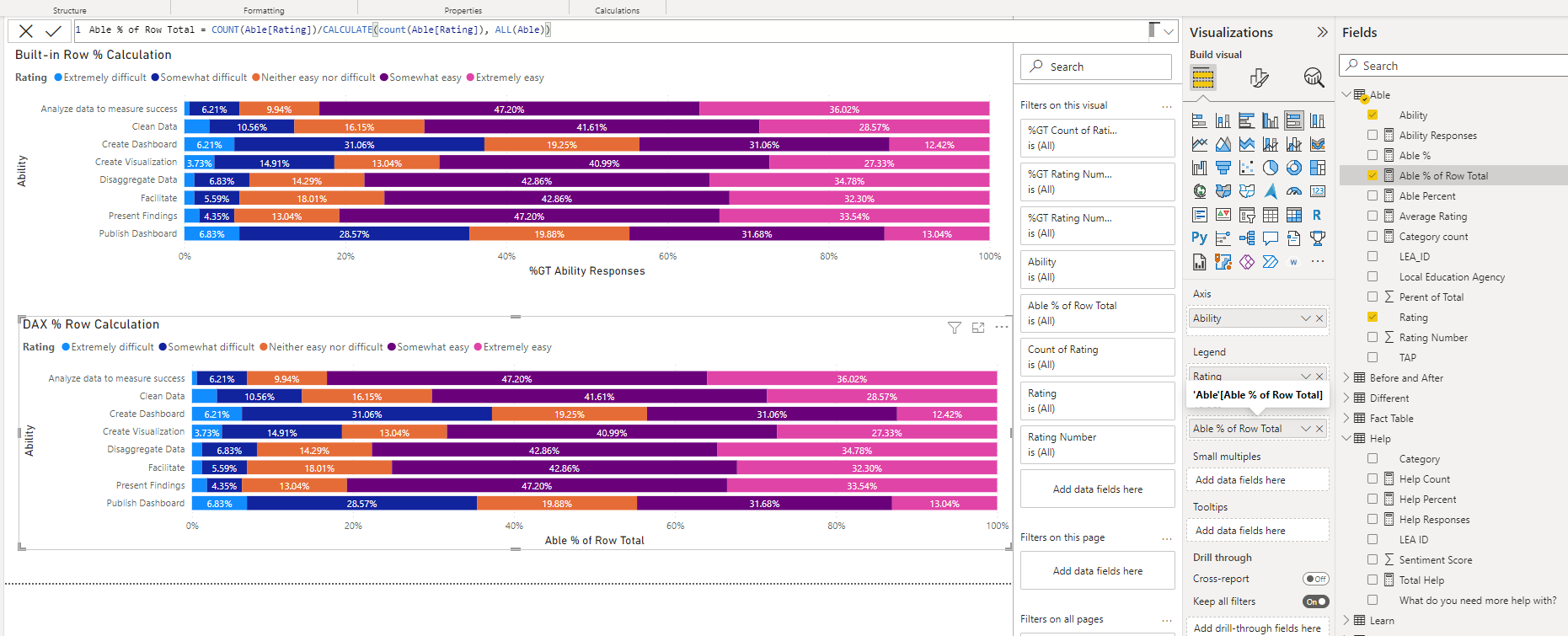The image size is (1568, 636).
Task: Check the Average Rating field
Action: [x=1373, y=216]
